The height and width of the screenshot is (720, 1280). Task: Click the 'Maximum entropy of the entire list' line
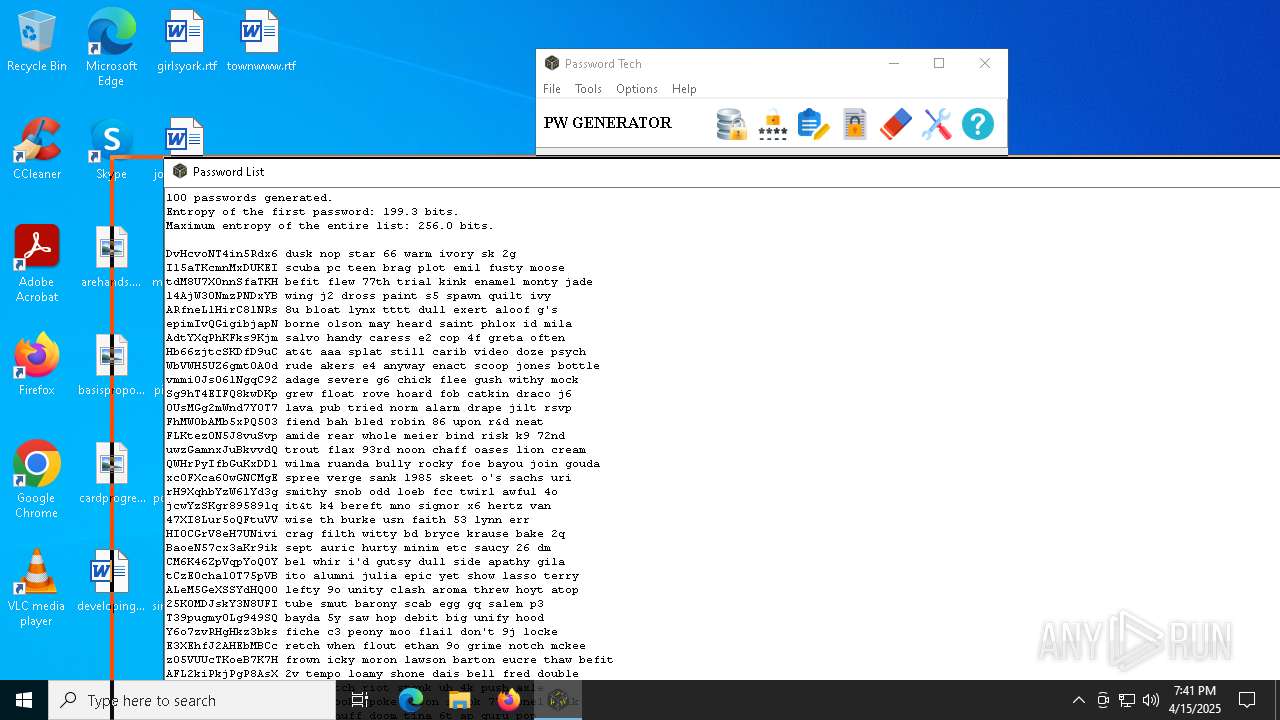pyautogui.click(x=329, y=226)
